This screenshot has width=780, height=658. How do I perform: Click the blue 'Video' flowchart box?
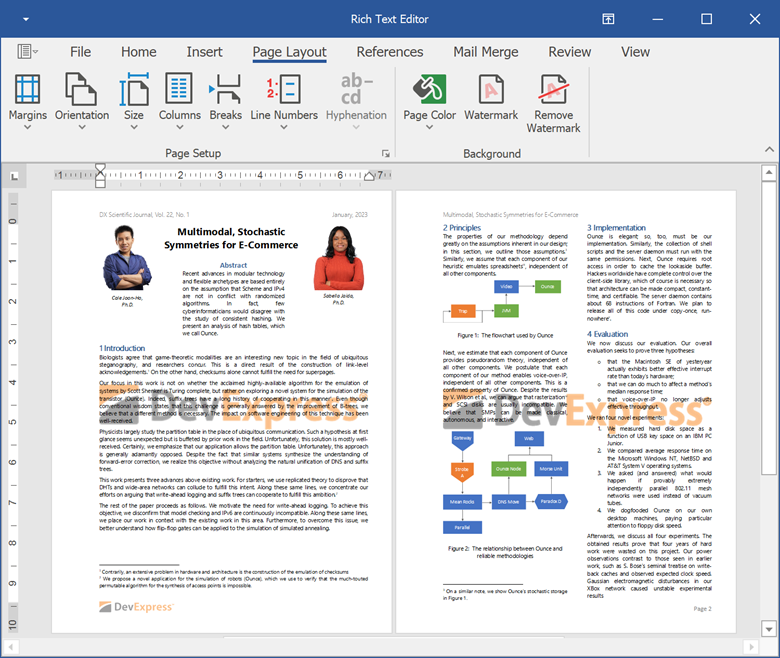pos(506,286)
